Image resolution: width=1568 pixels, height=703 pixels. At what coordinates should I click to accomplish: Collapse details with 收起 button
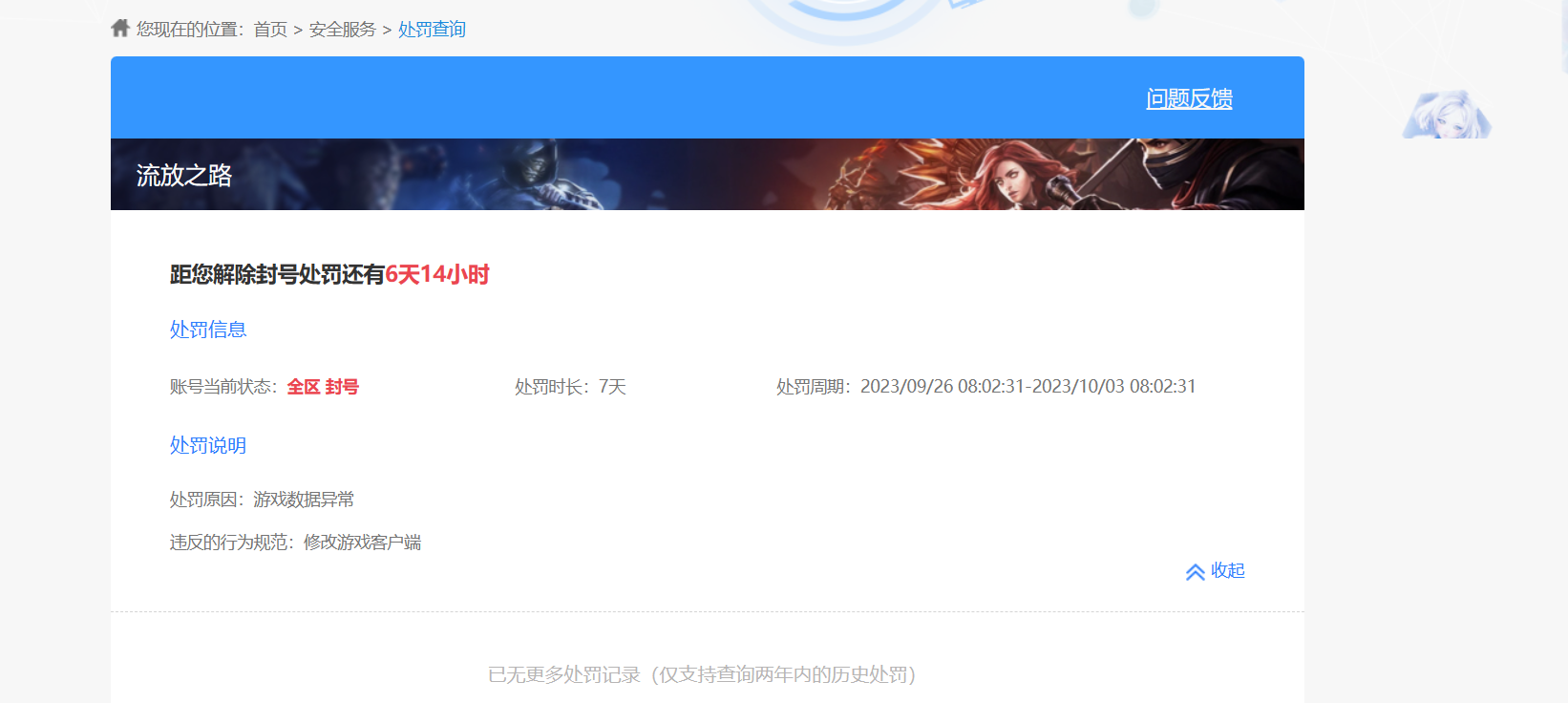pyautogui.click(x=1216, y=571)
